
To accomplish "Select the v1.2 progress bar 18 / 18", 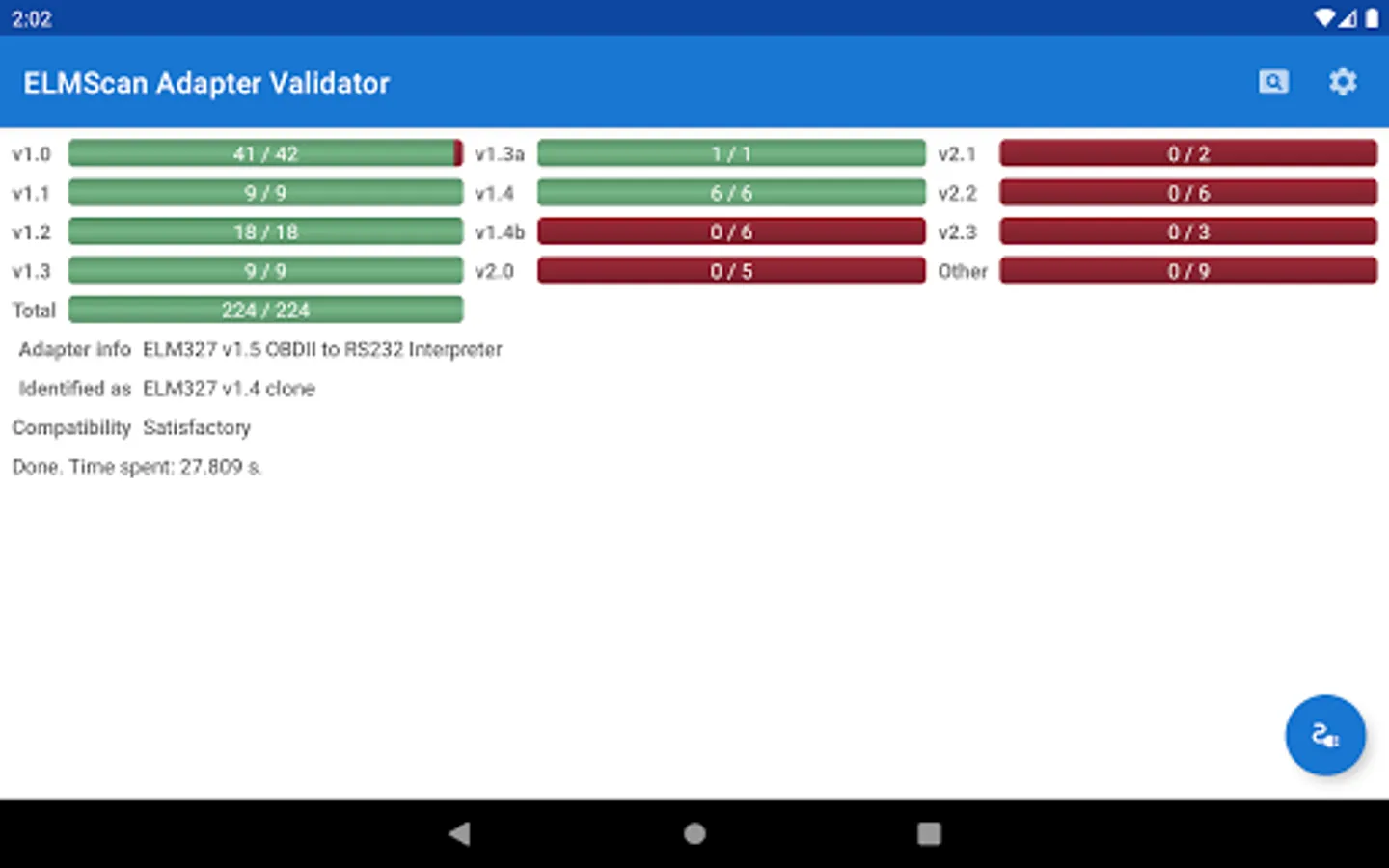I will point(265,231).
